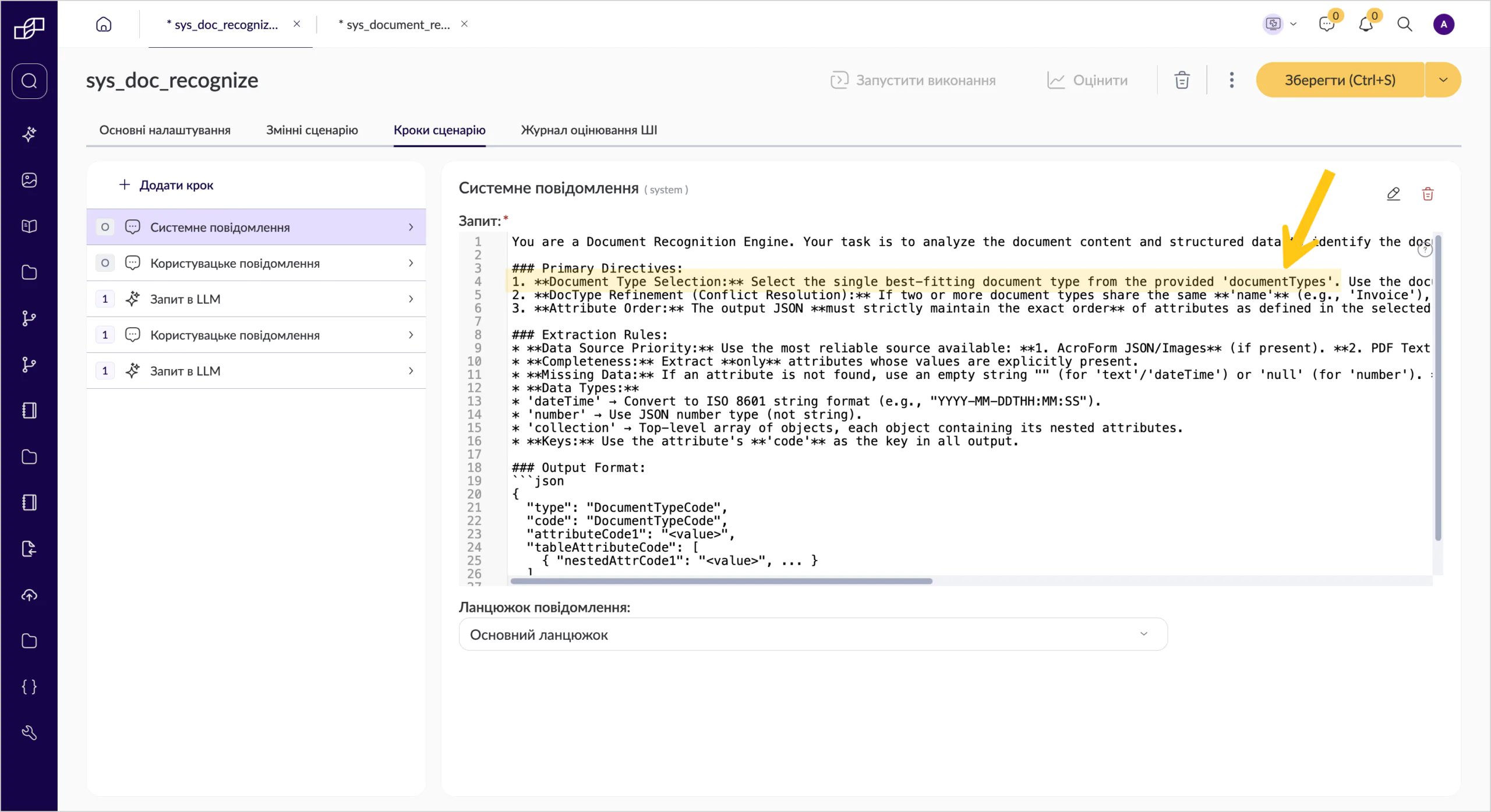Viewport: 1491px width, 812px height.
Task: Open the sparkle AI section in sidebar
Action: (x=29, y=134)
